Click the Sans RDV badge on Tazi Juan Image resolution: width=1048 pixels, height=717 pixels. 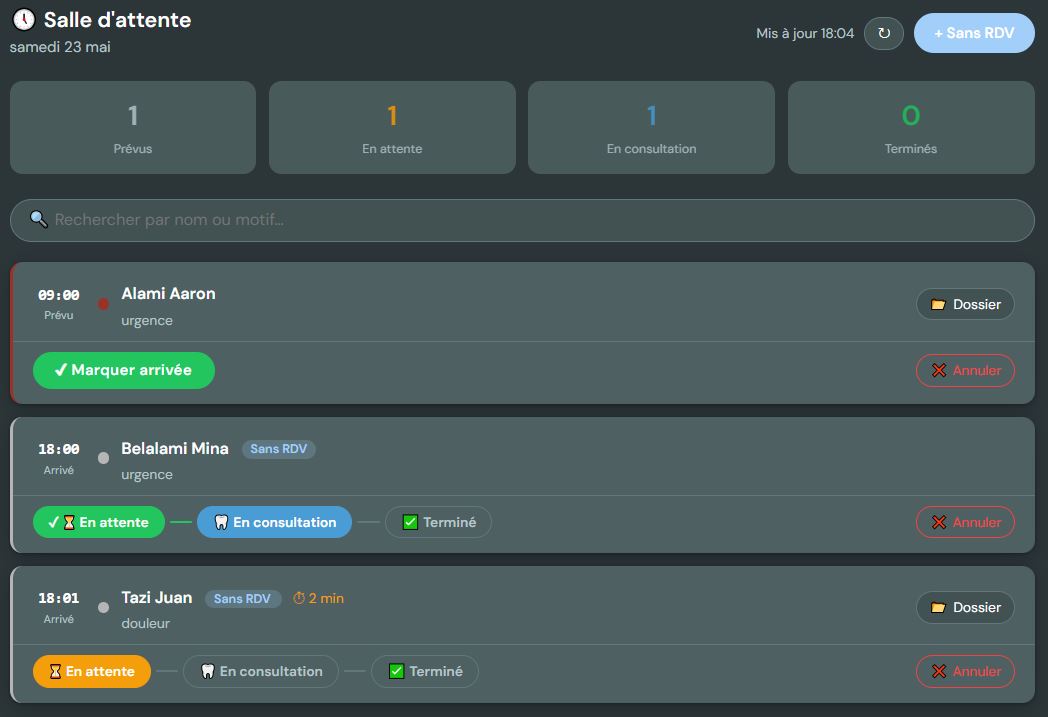point(242,599)
